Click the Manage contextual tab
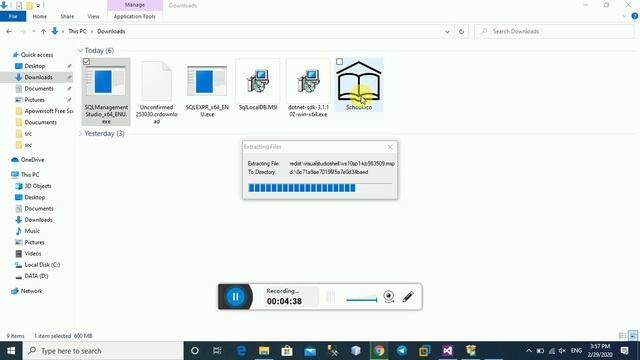 pyautogui.click(x=135, y=5)
